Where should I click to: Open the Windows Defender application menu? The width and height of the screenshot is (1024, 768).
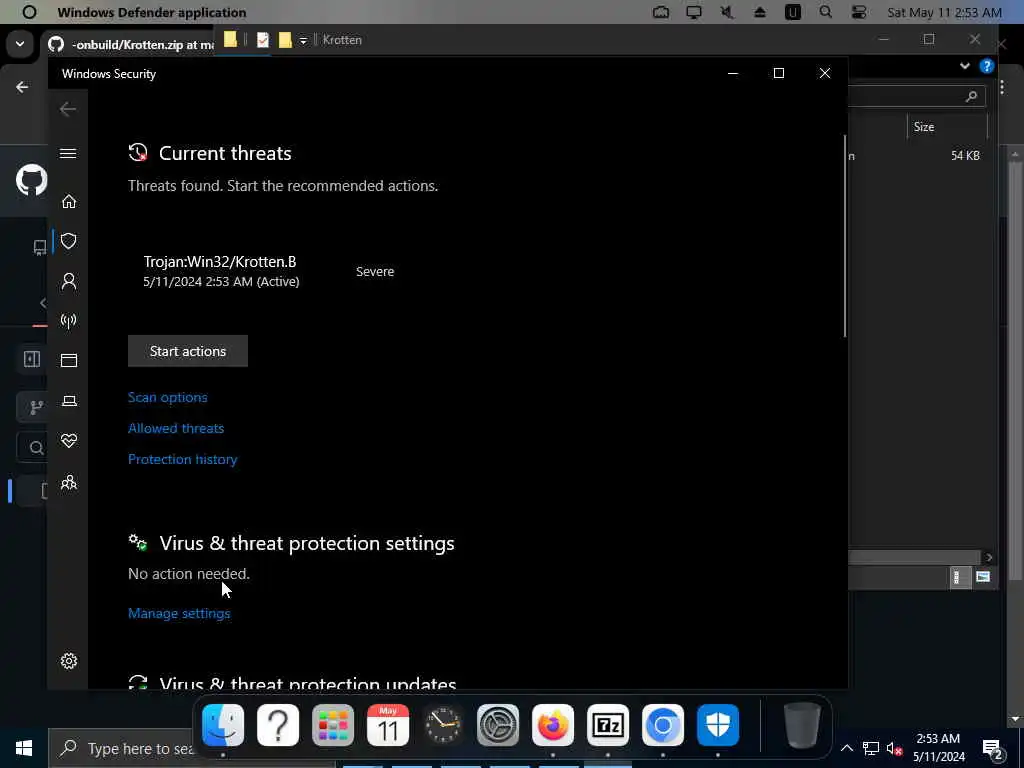point(152,12)
